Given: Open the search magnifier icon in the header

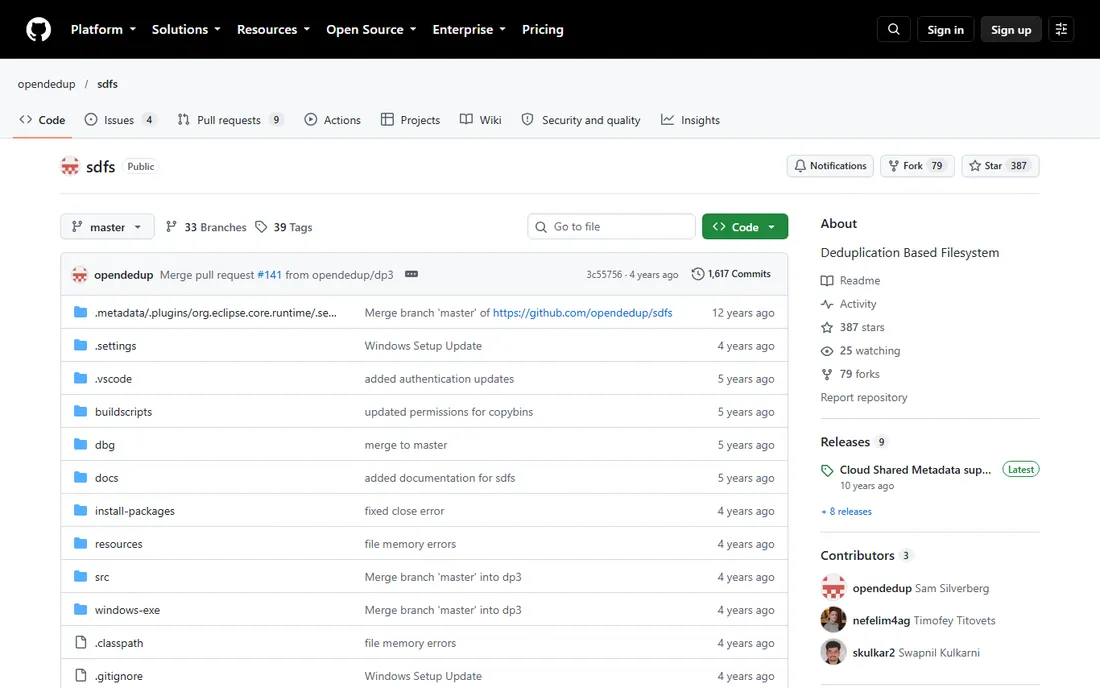Looking at the screenshot, I should click(894, 29).
